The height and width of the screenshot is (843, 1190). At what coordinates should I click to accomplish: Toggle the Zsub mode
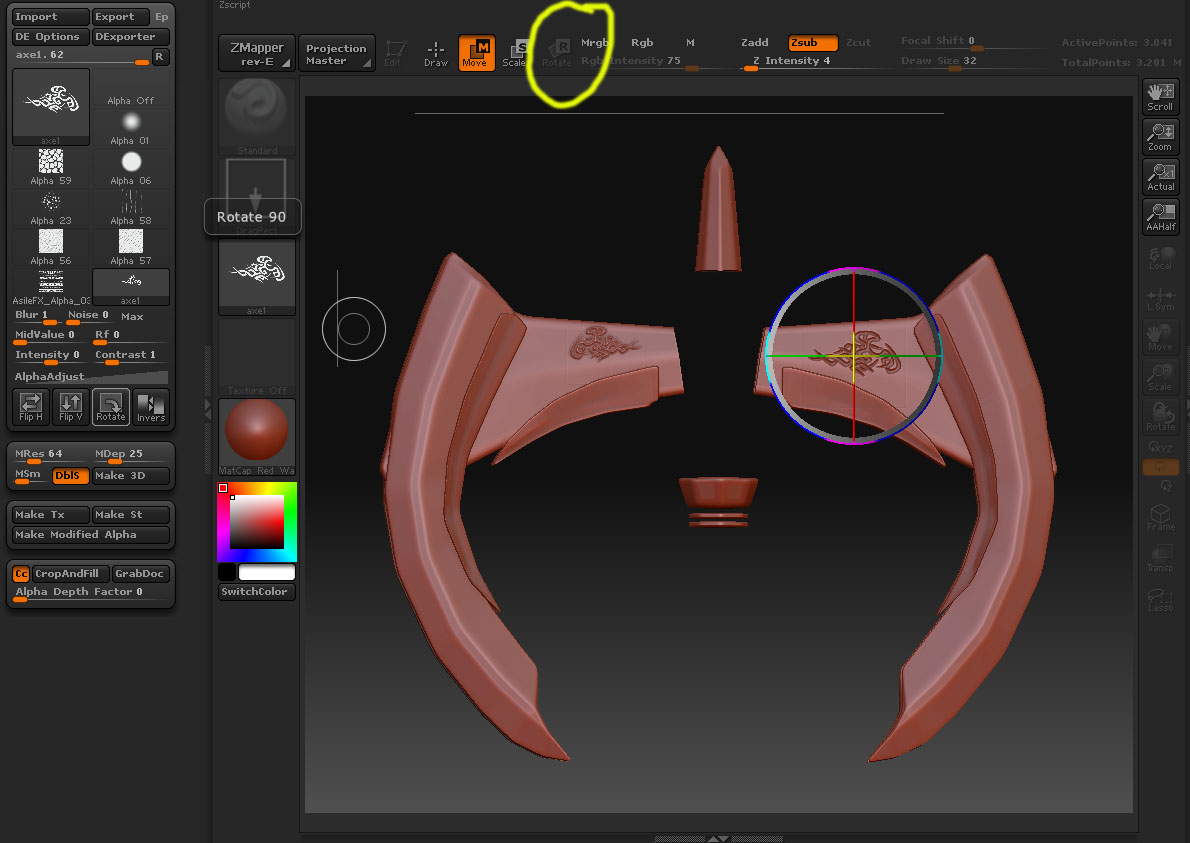click(812, 42)
